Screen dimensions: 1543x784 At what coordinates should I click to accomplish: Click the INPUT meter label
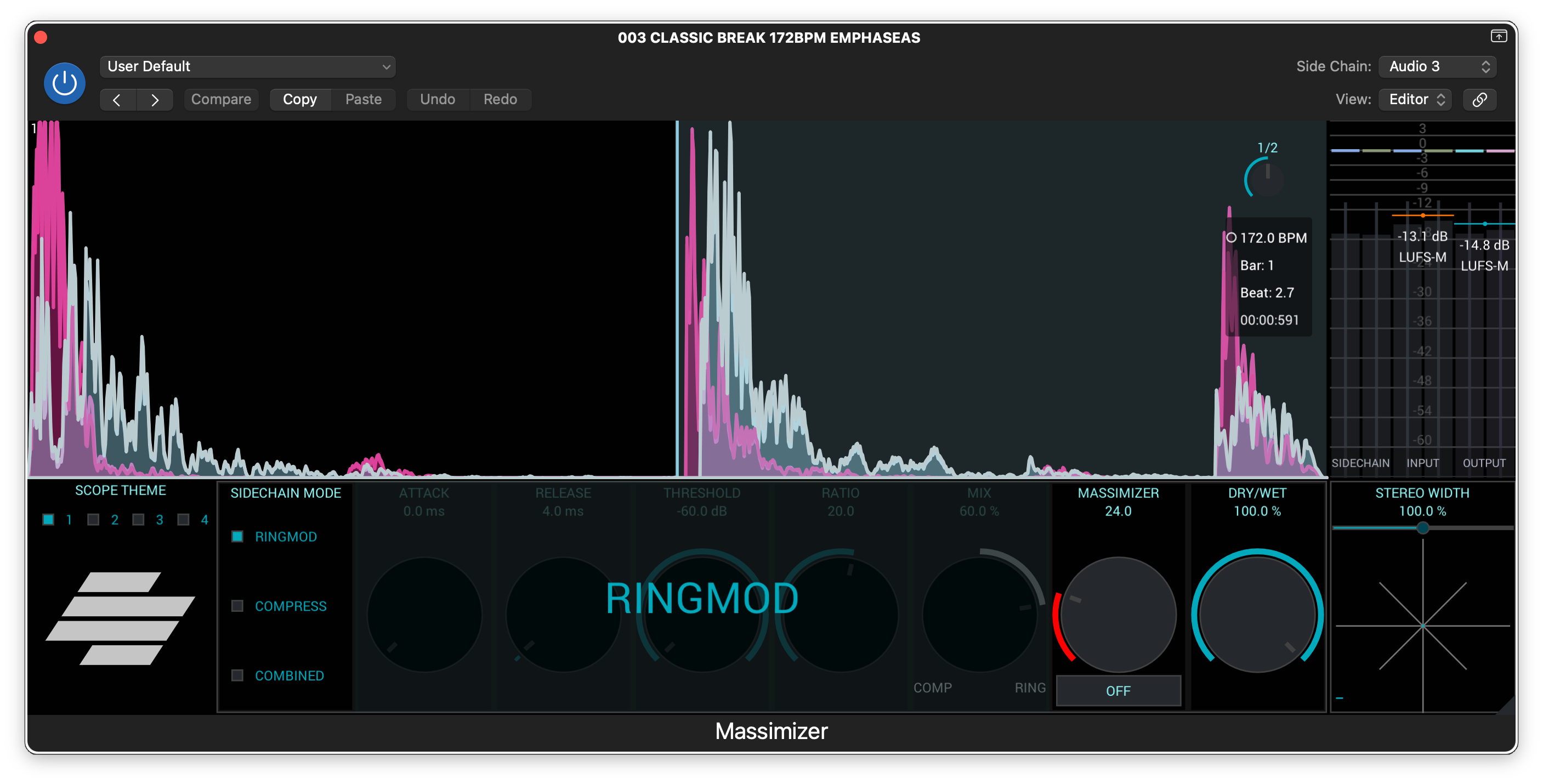click(1422, 464)
